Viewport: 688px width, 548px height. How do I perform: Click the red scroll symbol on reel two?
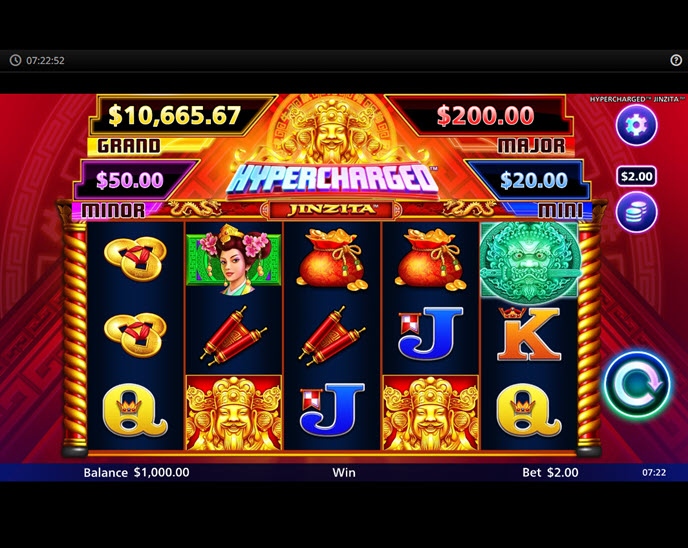click(x=233, y=336)
